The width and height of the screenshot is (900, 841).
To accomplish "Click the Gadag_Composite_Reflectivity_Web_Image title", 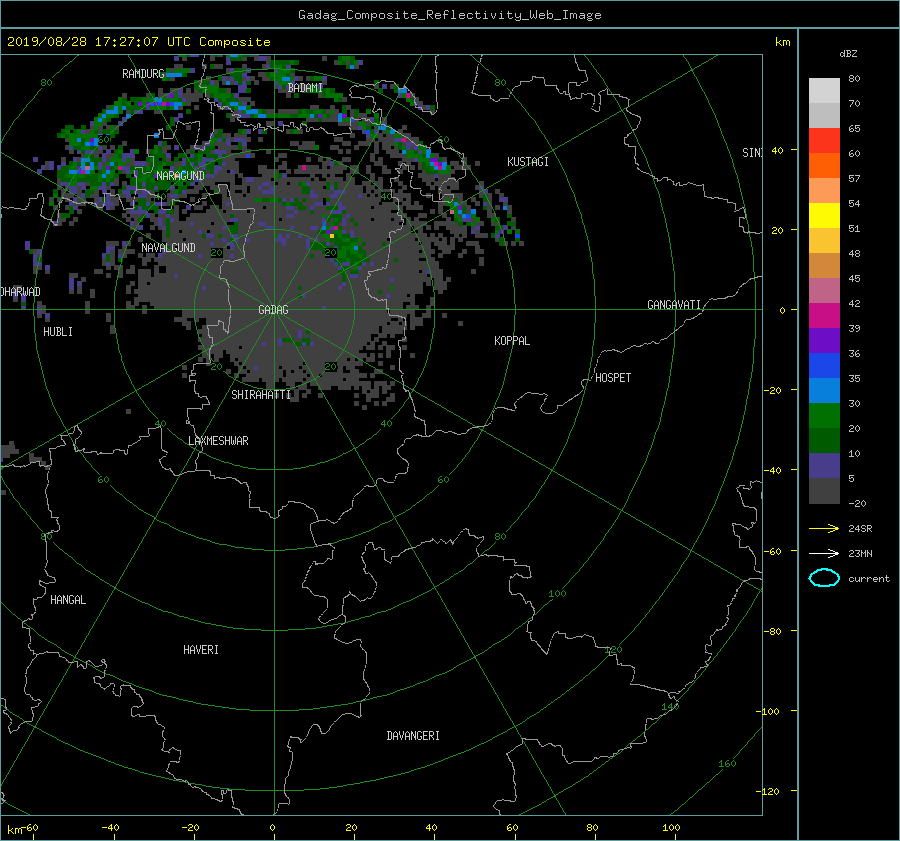I will pyautogui.click(x=449, y=15).
